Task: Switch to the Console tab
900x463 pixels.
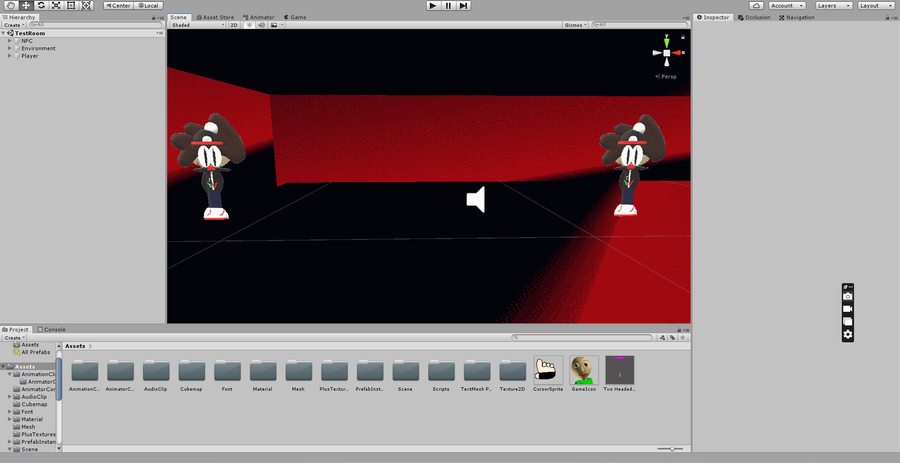Action: pyautogui.click(x=52, y=329)
